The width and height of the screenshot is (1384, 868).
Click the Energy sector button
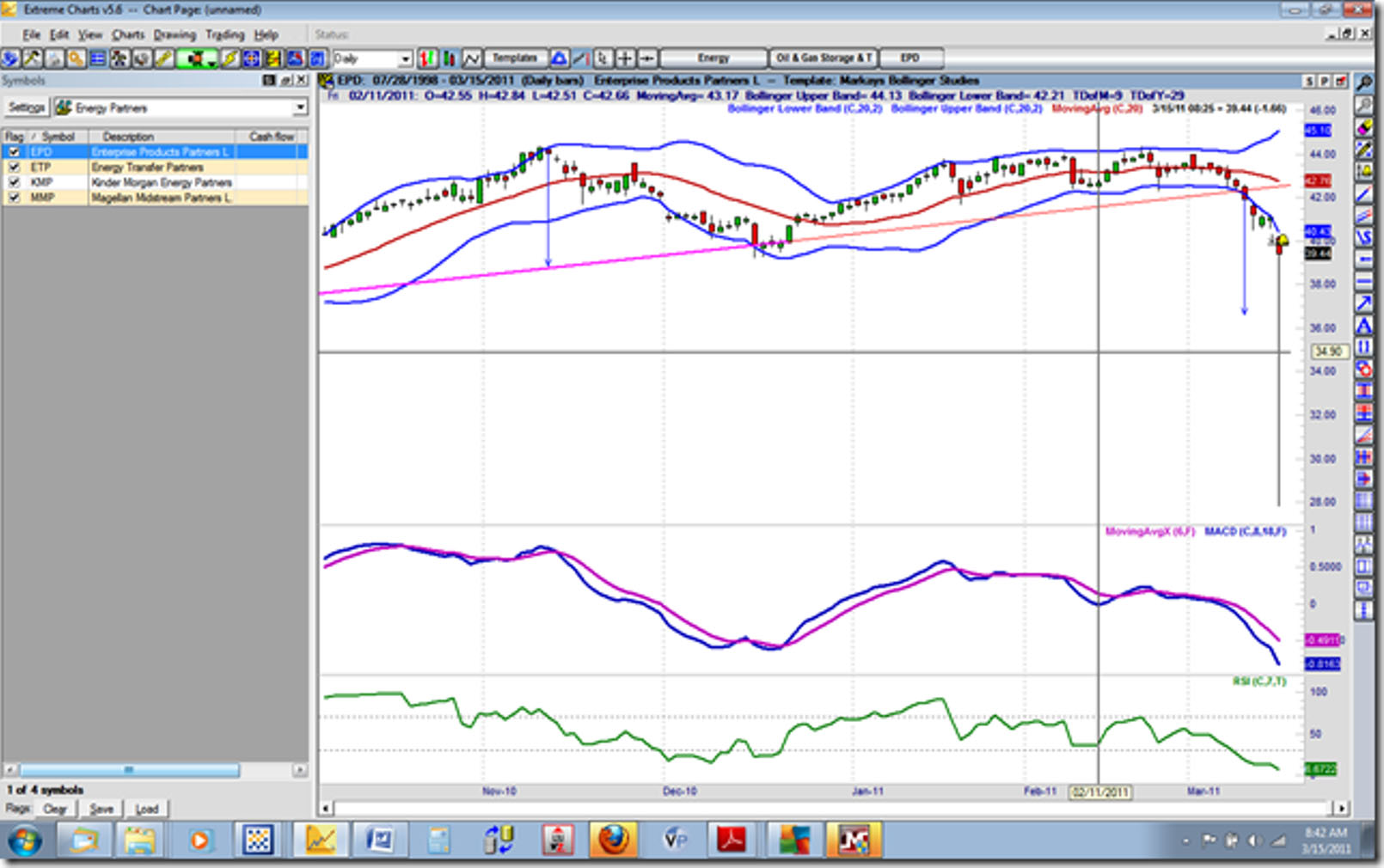pos(713,58)
